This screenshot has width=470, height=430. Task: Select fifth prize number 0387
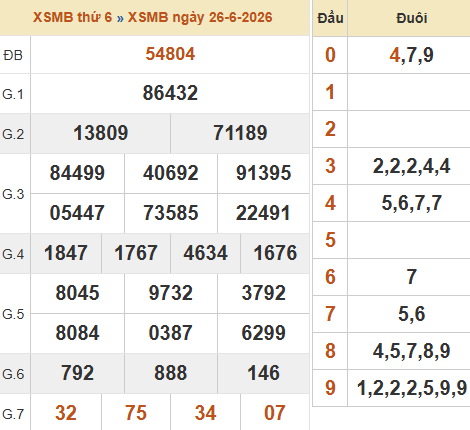click(x=171, y=333)
